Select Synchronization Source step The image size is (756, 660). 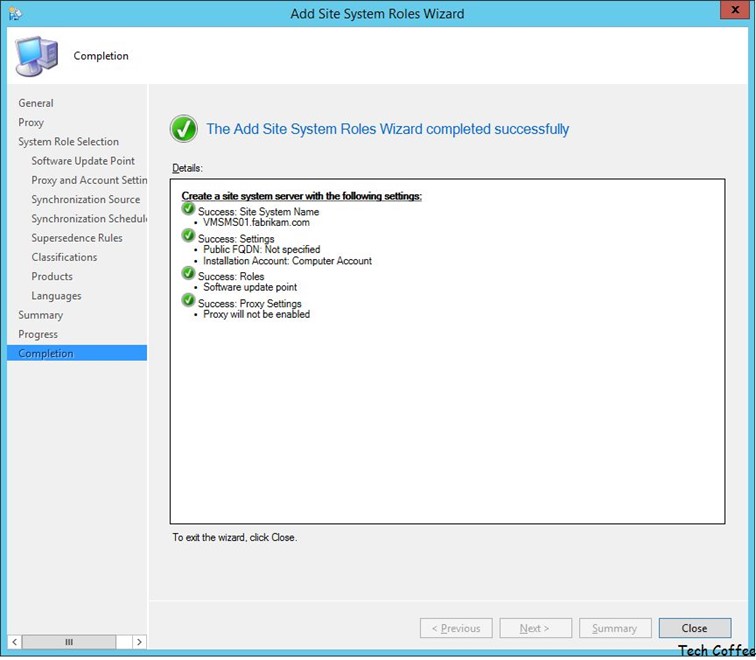pyautogui.click(x=86, y=200)
